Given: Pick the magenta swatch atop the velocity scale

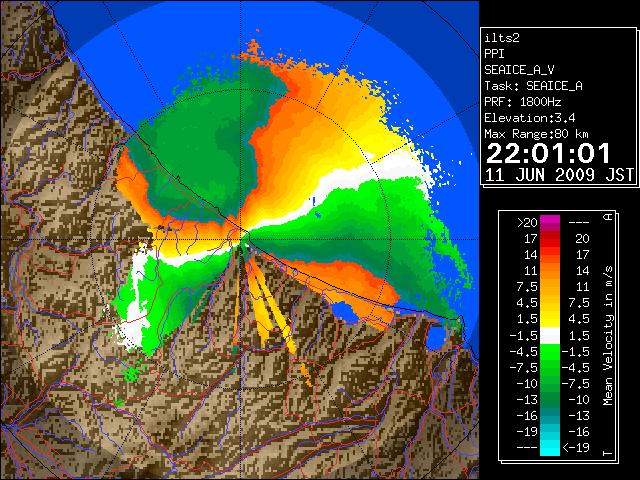Looking at the screenshot, I should click(x=550, y=220).
